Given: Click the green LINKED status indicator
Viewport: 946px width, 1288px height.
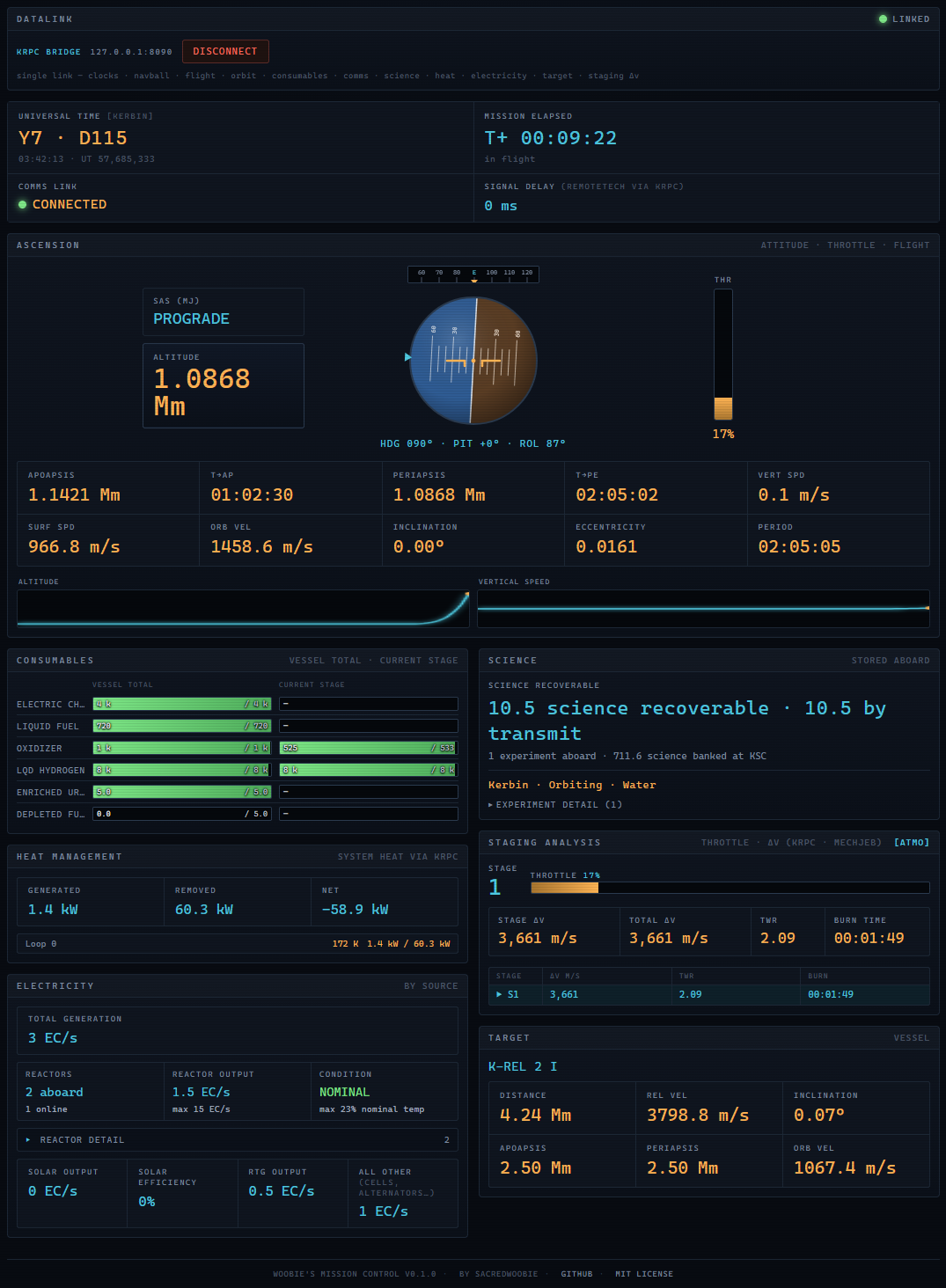Looking at the screenshot, I should click(883, 18).
